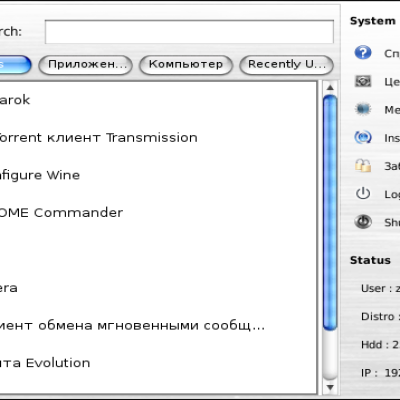Click the padlock lock screen icon

[363, 165]
